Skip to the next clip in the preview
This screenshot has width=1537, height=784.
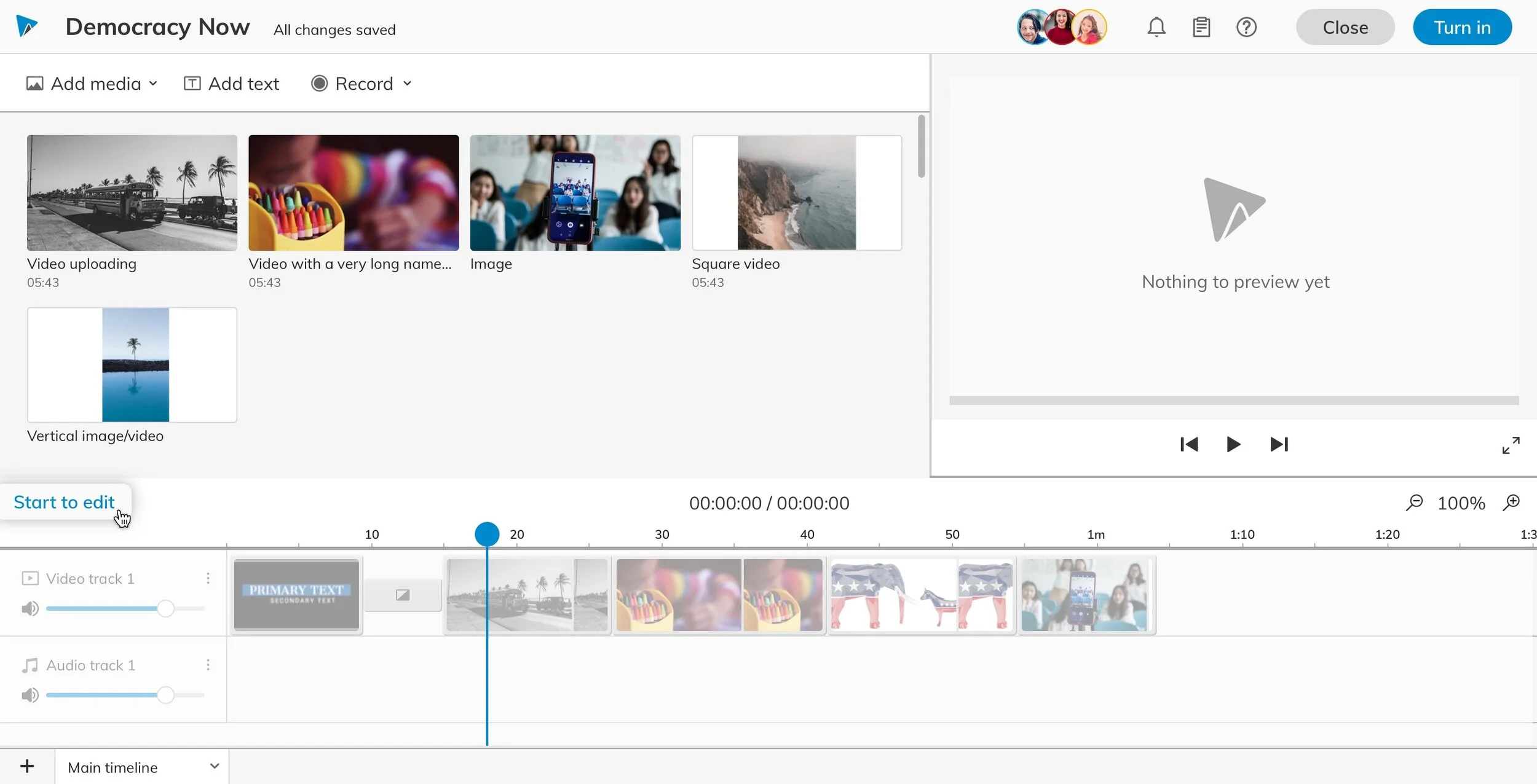coord(1279,444)
